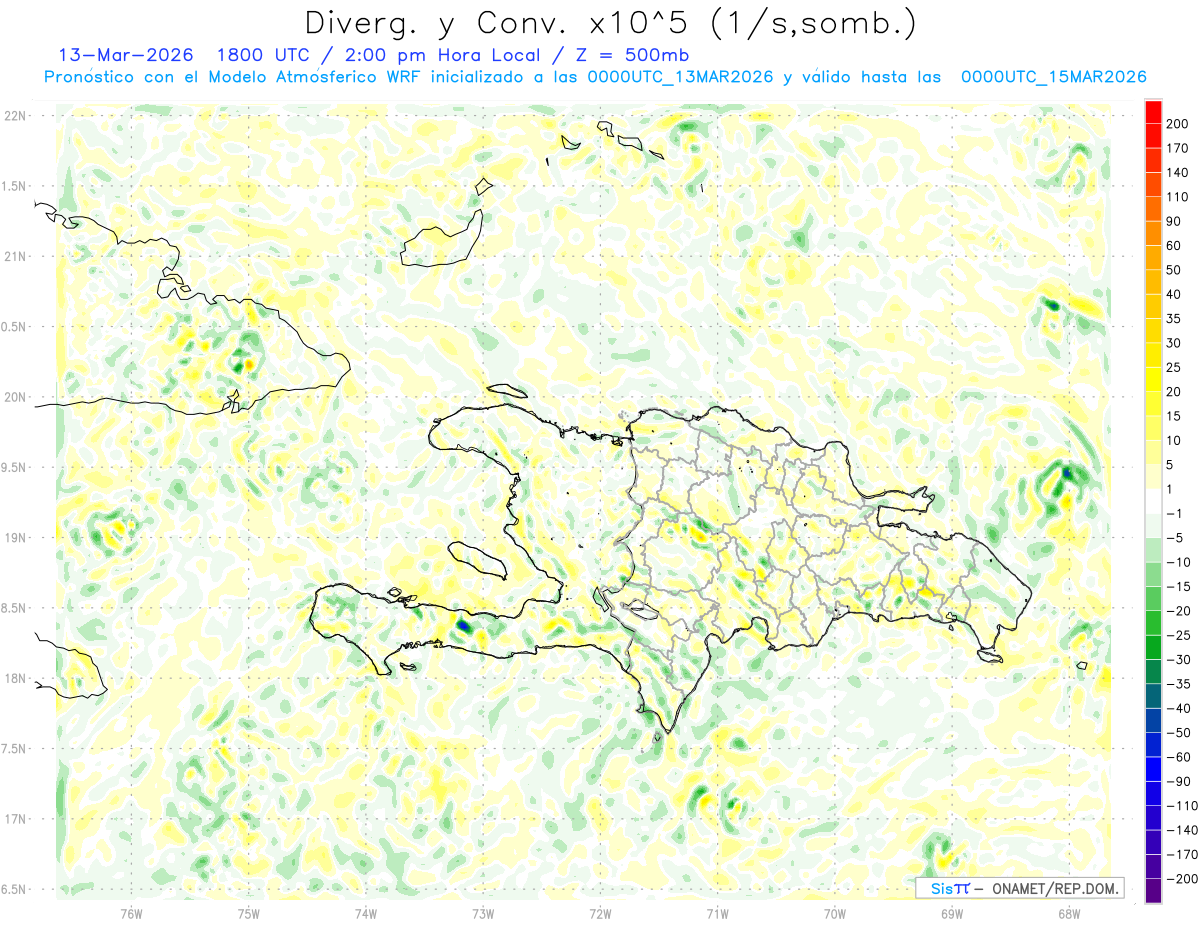Pick the dark purple bottom colorbar segment
The width and height of the screenshot is (1200, 927).
pos(1153,891)
